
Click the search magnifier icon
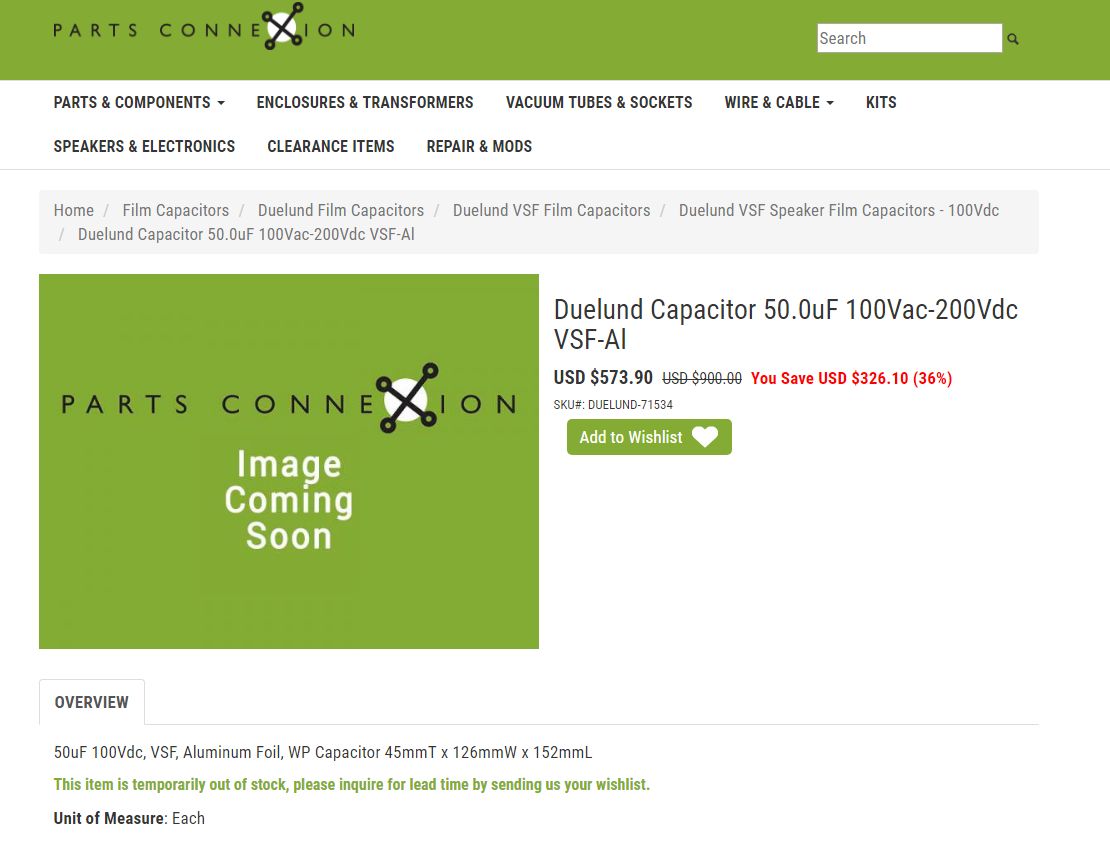[x=1013, y=39]
